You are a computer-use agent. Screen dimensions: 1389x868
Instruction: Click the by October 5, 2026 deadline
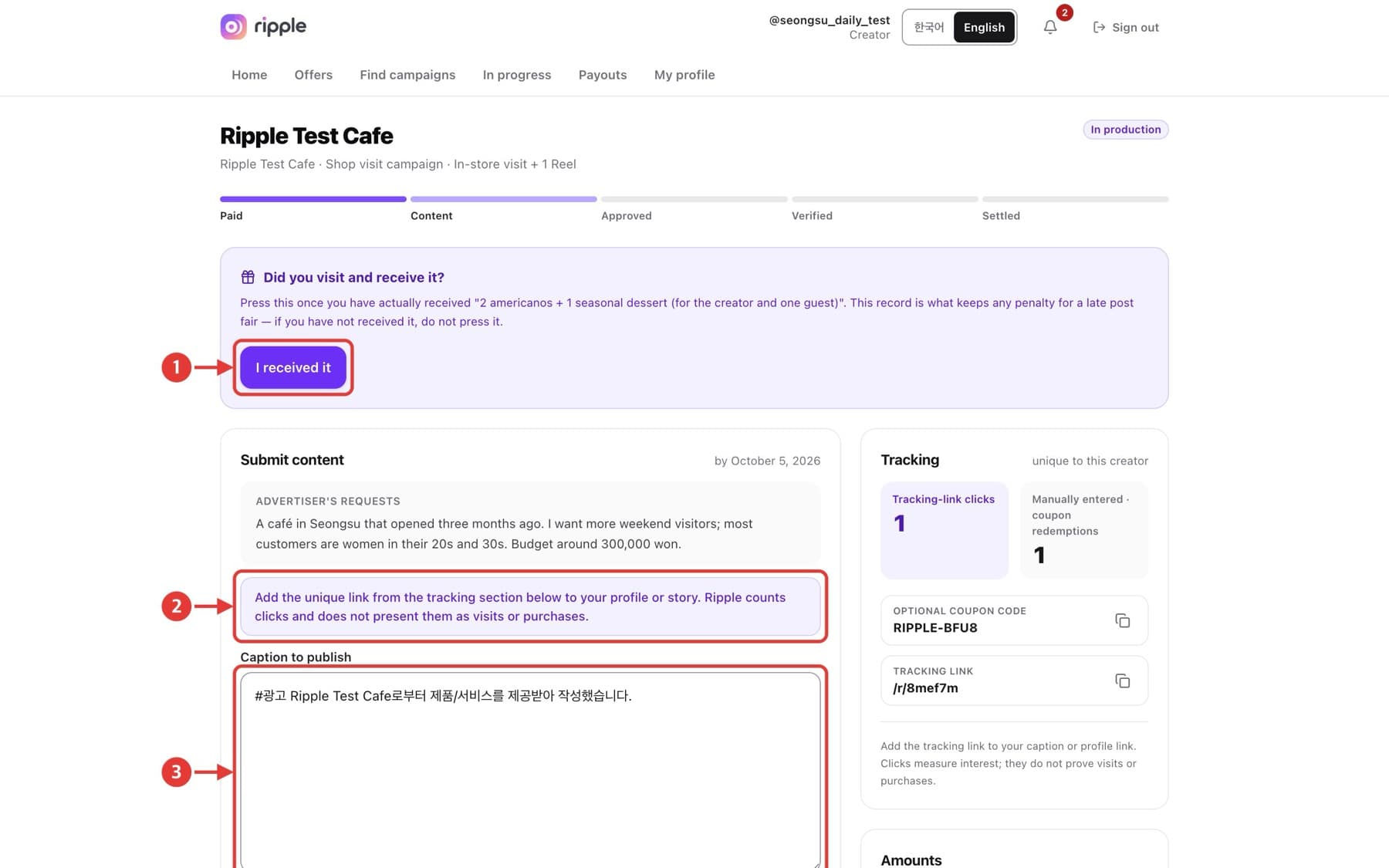(767, 461)
